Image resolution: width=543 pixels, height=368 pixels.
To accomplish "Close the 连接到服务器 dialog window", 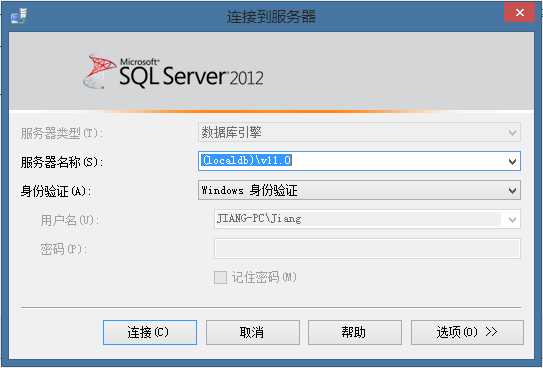I will (519, 13).
